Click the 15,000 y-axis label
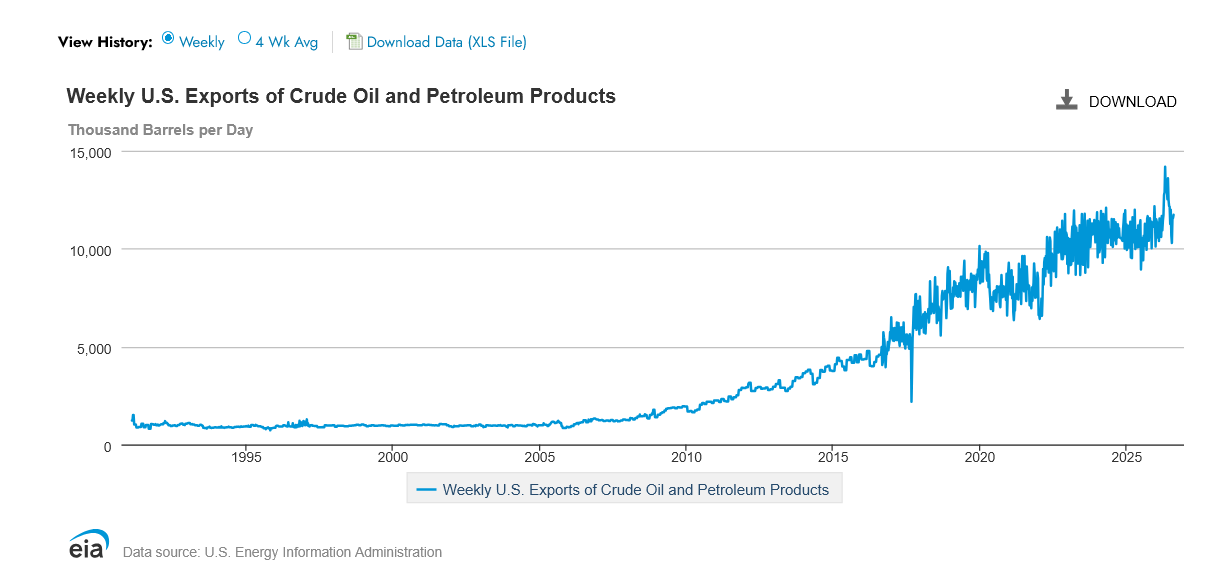This screenshot has height=567, width=1220. coord(89,152)
